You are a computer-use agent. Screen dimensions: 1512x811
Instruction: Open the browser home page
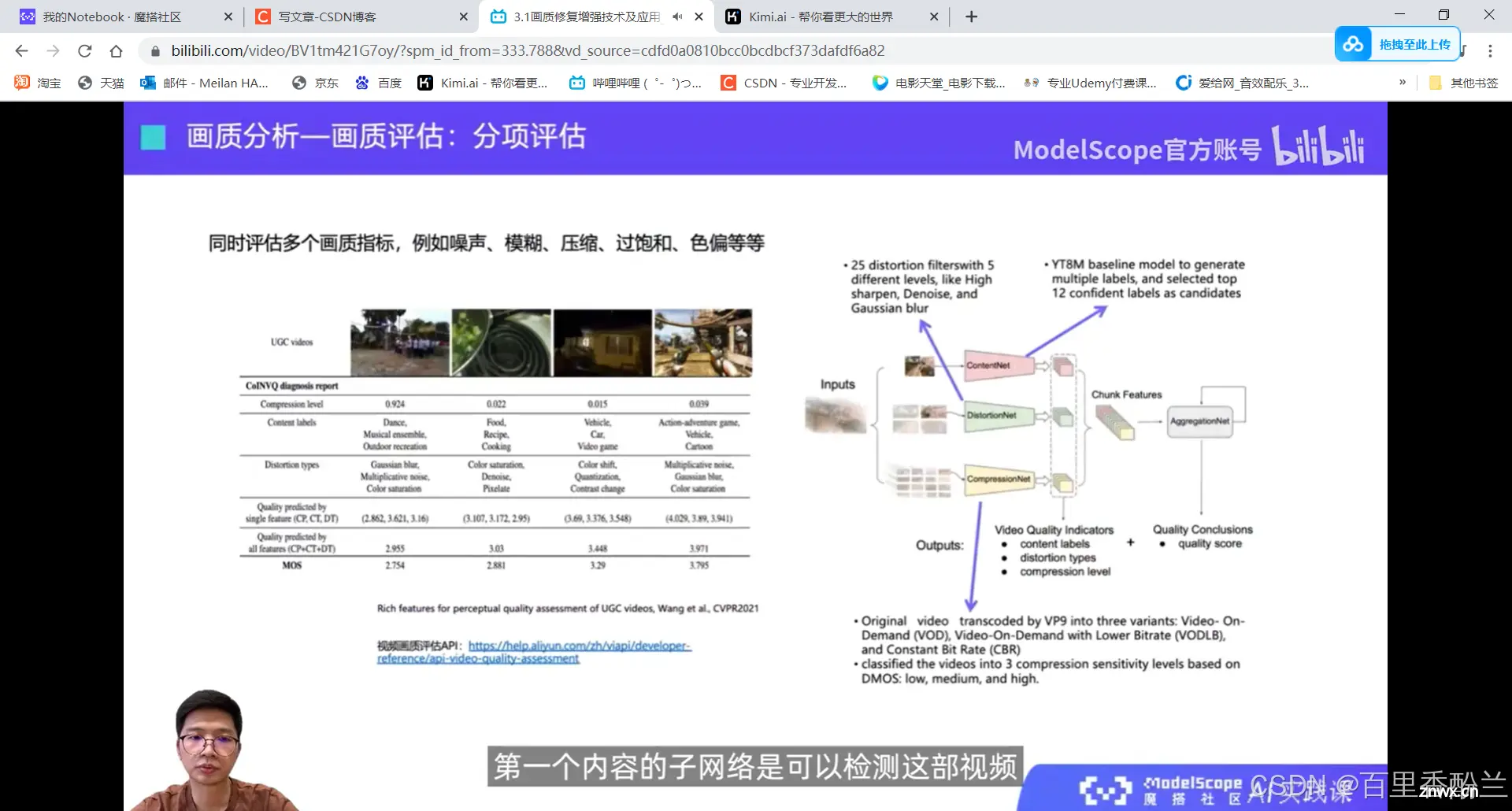click(x=116, y=51)
